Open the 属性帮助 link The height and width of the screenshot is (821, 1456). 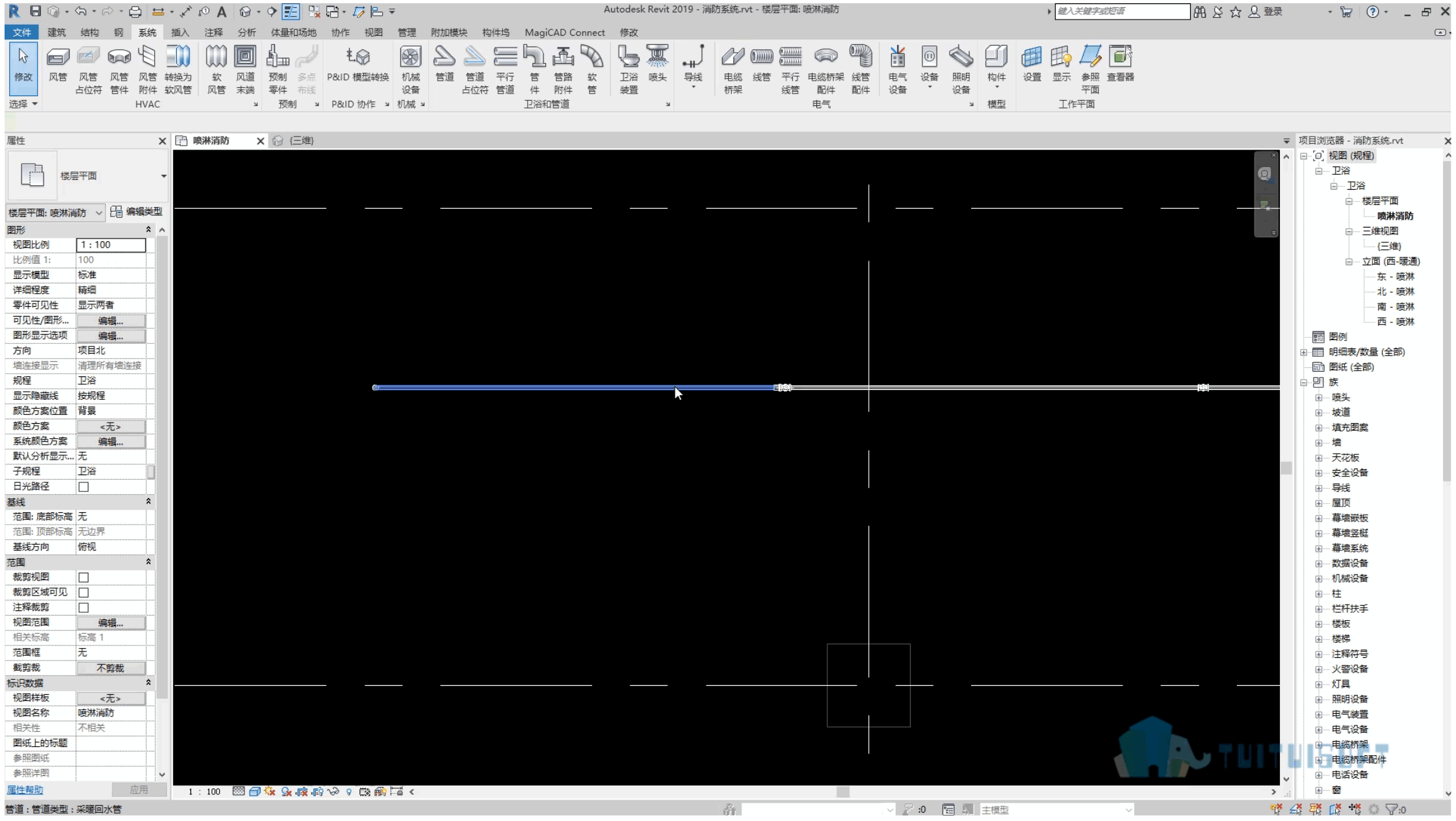click(25, 790)
